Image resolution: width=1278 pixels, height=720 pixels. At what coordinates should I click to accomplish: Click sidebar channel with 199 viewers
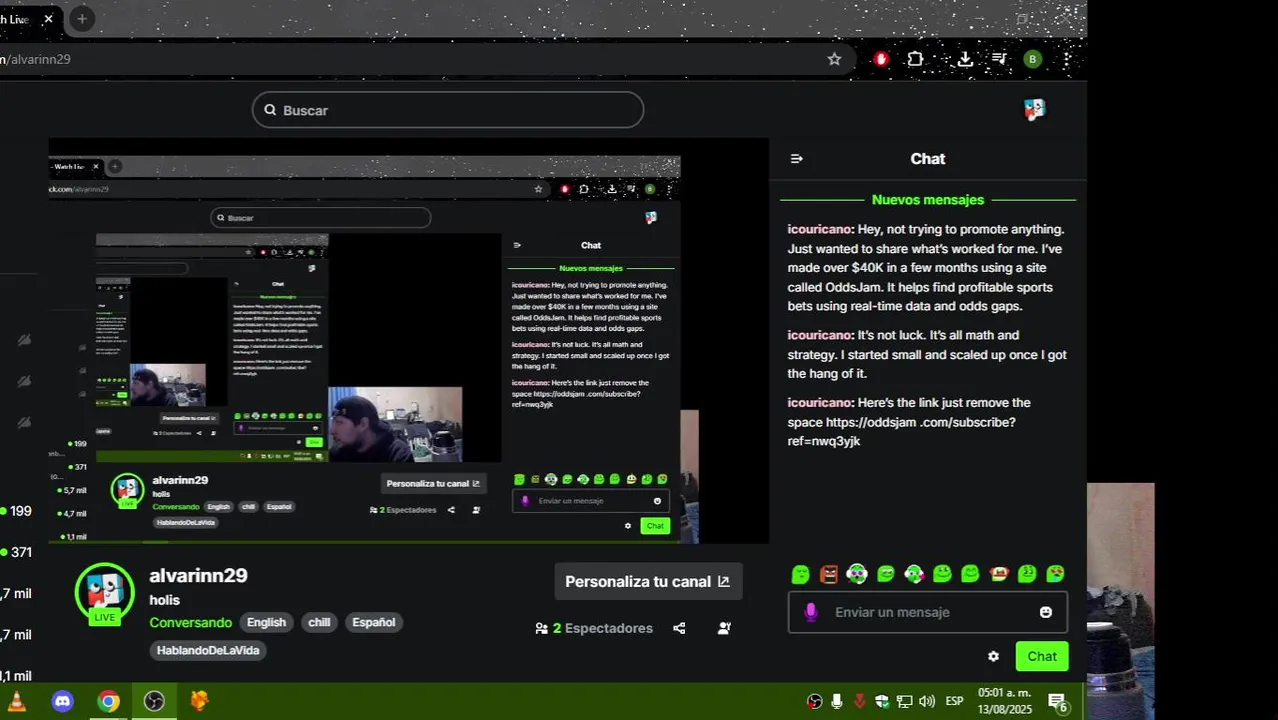click(17, 511)
